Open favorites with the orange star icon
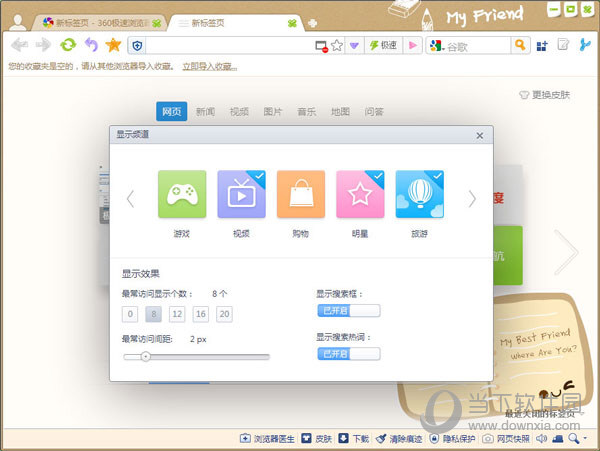The height and width of the screenshot is (451, 600). click(x=114, y=45)
